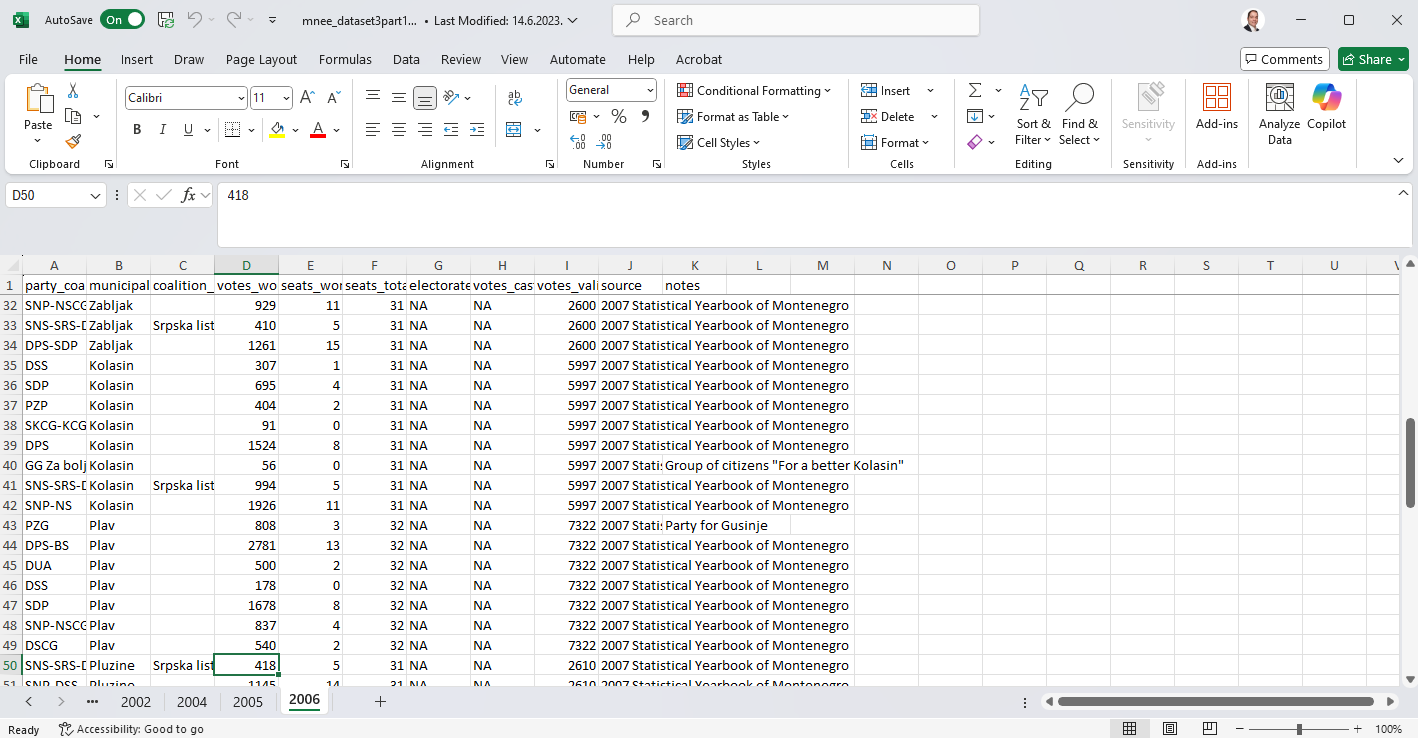Click the zoom slider in status bar
This screenshot has height=738, width=1418.
(1299, 729)
